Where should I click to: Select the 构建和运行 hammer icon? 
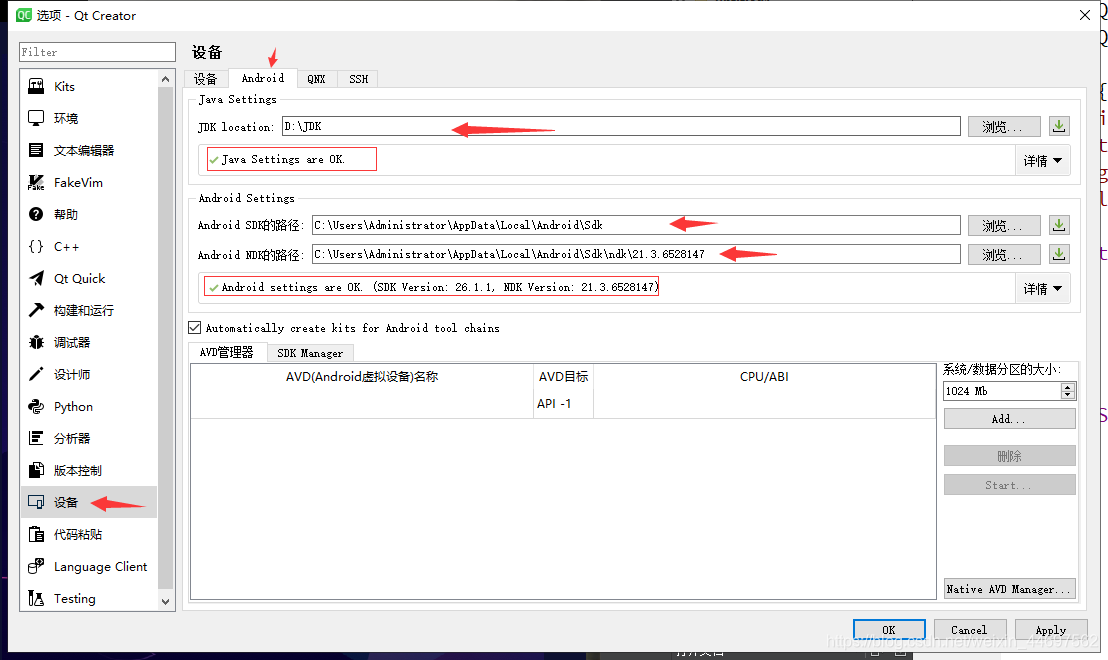[x=36, y=310]
